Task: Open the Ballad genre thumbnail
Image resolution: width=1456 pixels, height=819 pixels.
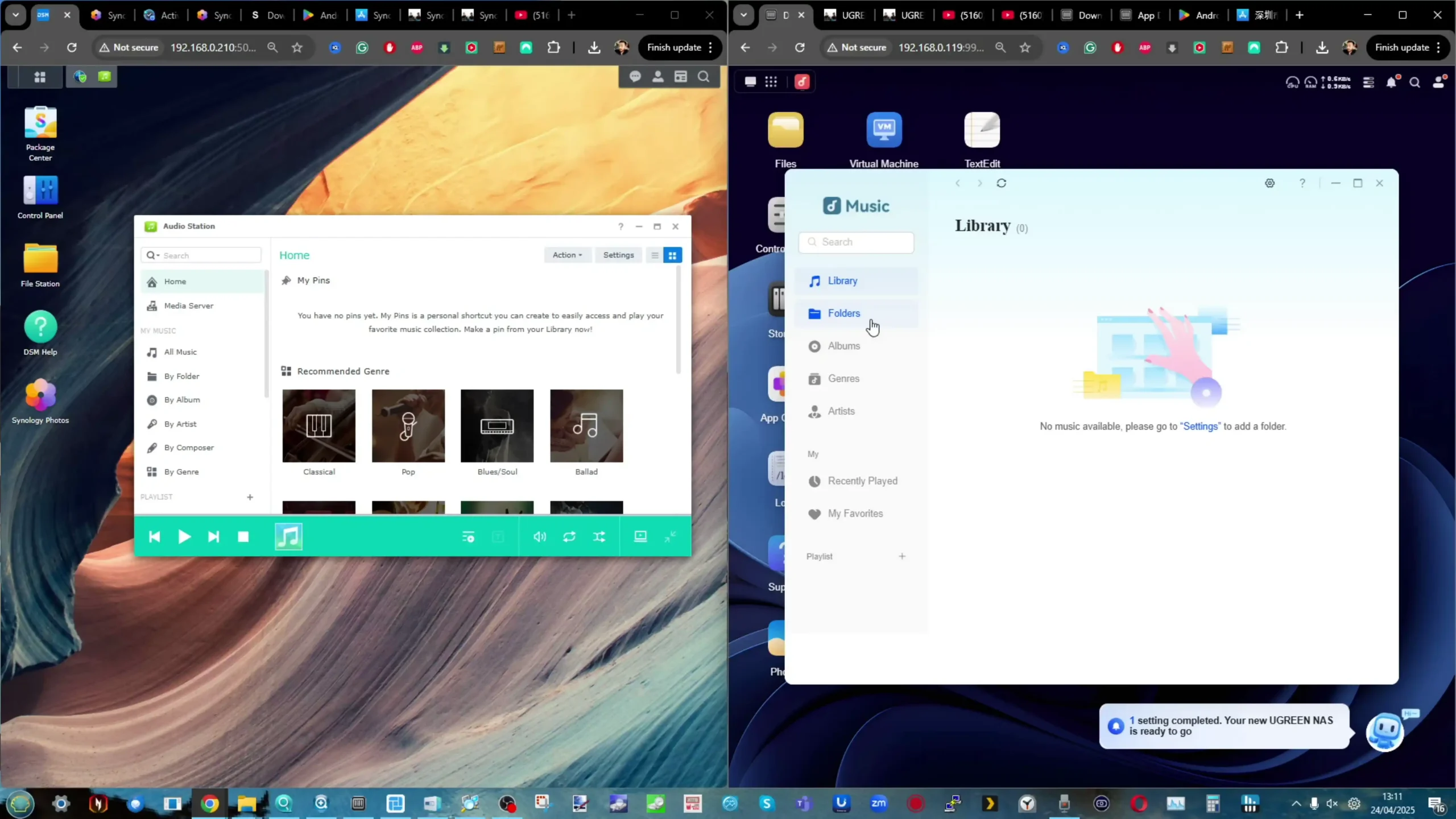Action: coord(586,426)
